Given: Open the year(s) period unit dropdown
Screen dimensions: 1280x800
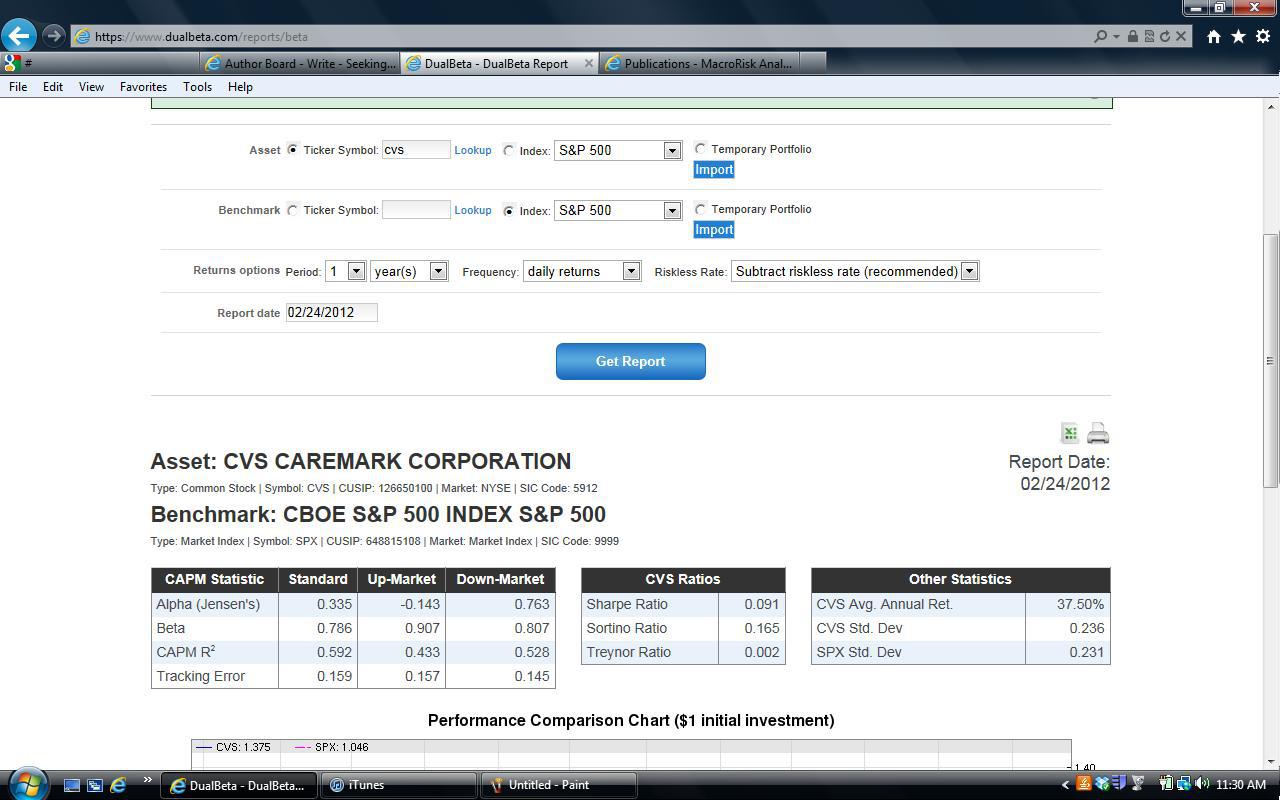Looking at the screenshot, I should pos(408,271).
